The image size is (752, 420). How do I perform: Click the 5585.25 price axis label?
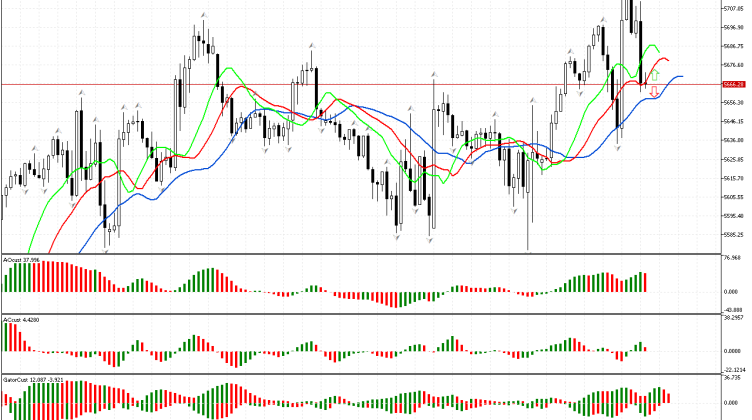point(733,234)
